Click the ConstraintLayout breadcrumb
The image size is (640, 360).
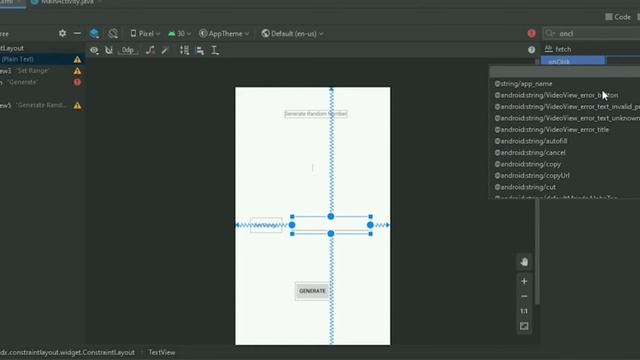point(67,352)
